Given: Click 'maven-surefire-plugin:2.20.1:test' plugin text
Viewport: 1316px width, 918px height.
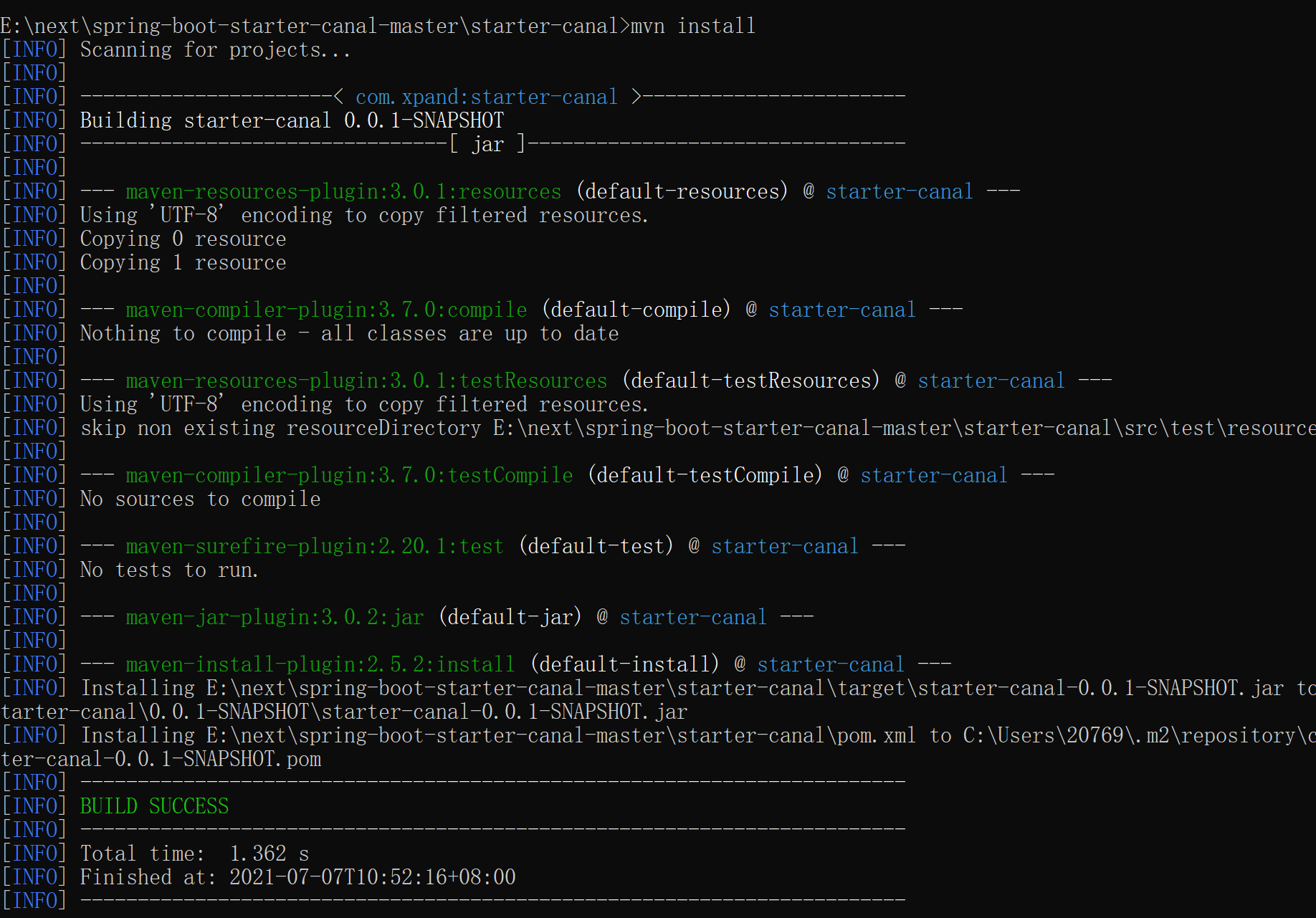Looking at the screenshot, I should [315, 547].
